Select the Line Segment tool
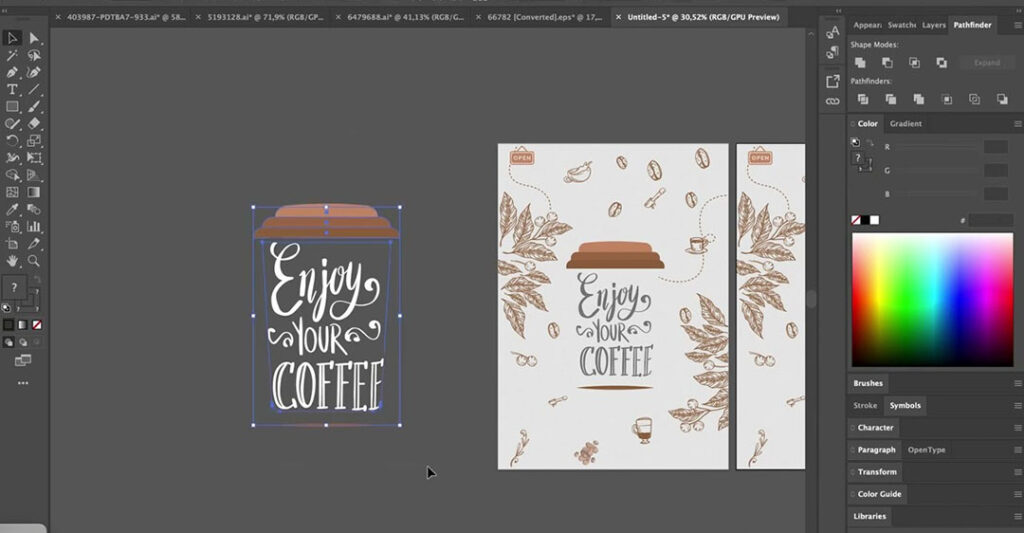The image size is (1024, 533). pyautogui.click(x=34, y=89)
